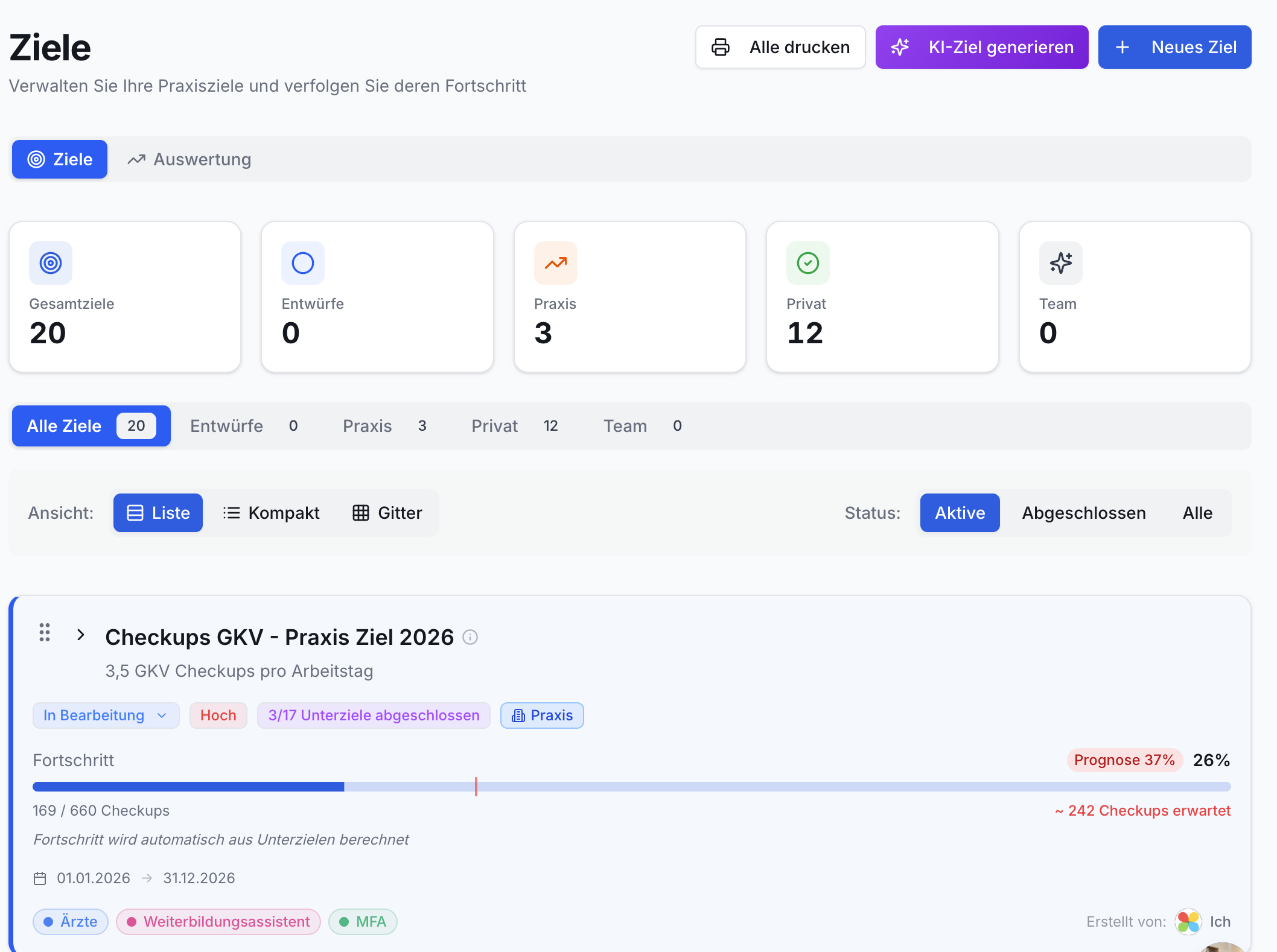
Task: Click the Gesamtziele target icon
Action: [51, 263]
